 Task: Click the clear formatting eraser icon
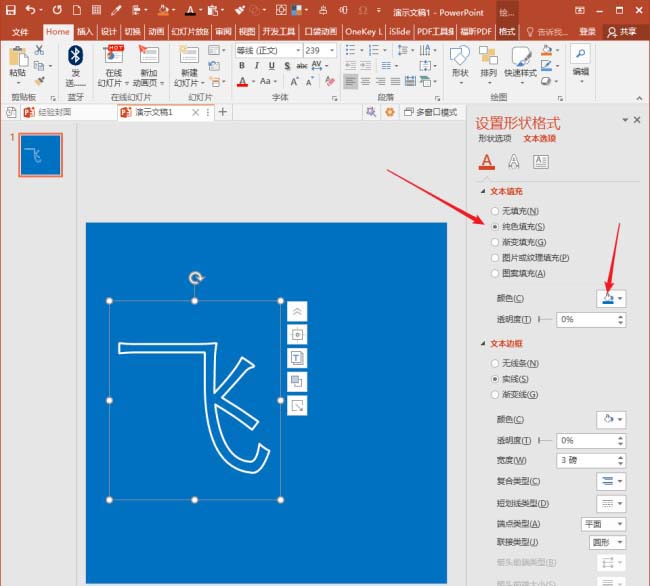pyautogui.click(x=330, y=81)
